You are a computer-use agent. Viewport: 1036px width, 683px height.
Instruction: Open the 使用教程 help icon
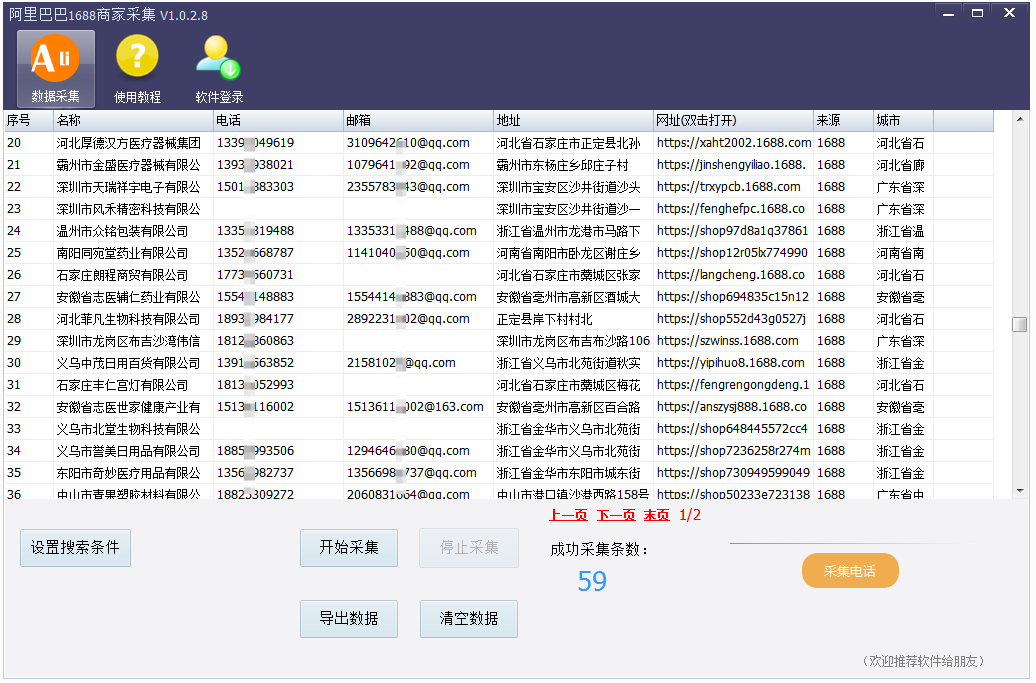tap(137, 69)
